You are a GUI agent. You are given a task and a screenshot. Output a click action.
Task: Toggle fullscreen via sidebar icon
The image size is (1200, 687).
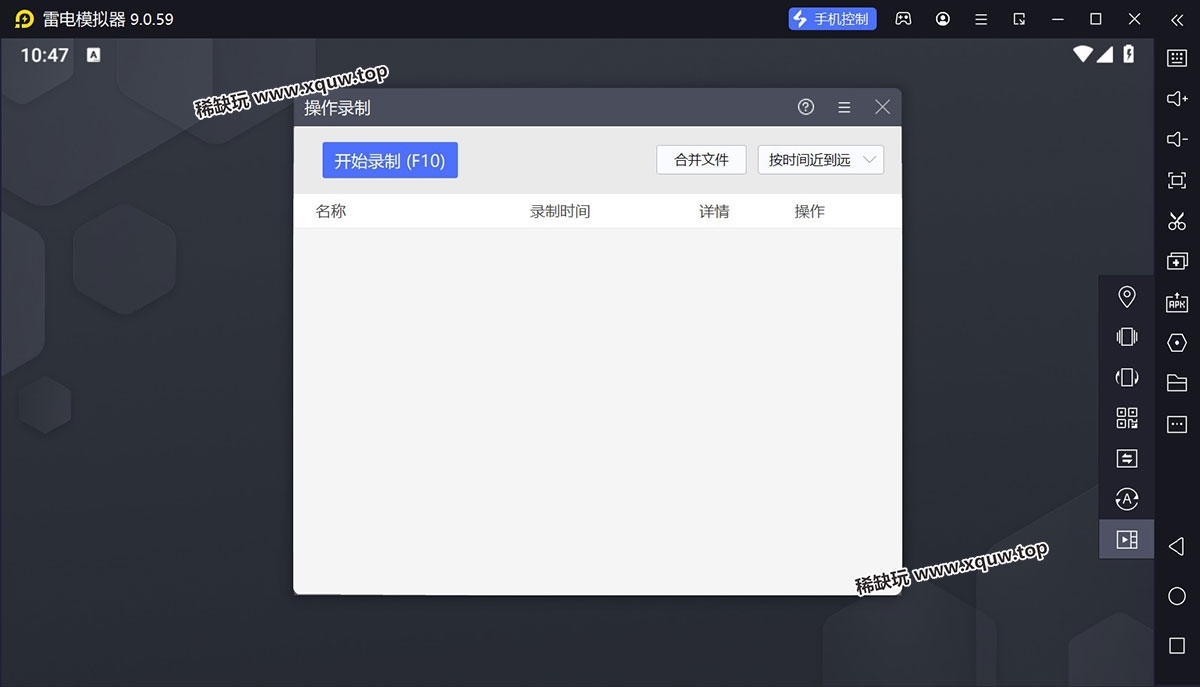[1177, 180]
